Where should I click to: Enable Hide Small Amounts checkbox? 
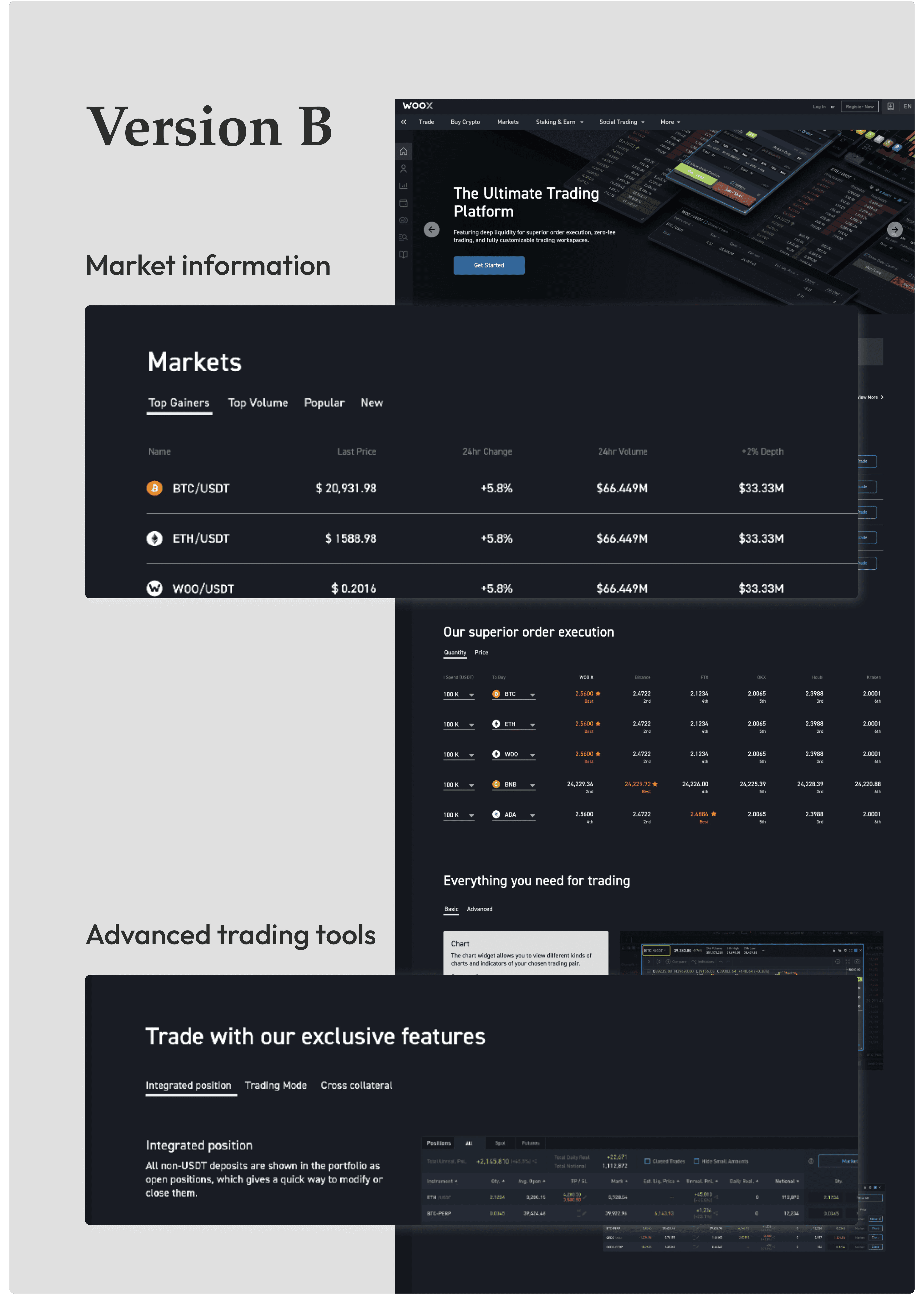[x=696, y=1161]
